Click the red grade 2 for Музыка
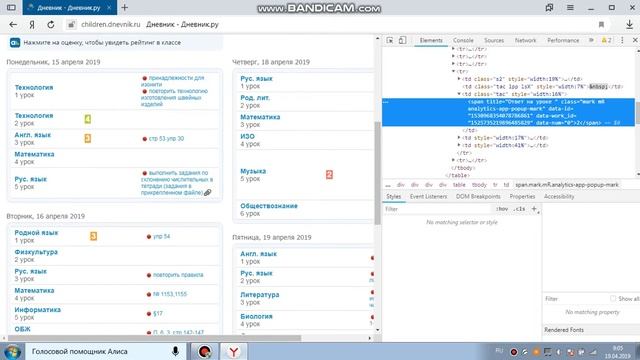Screen dimensions: 640x360 coord(329,175)
